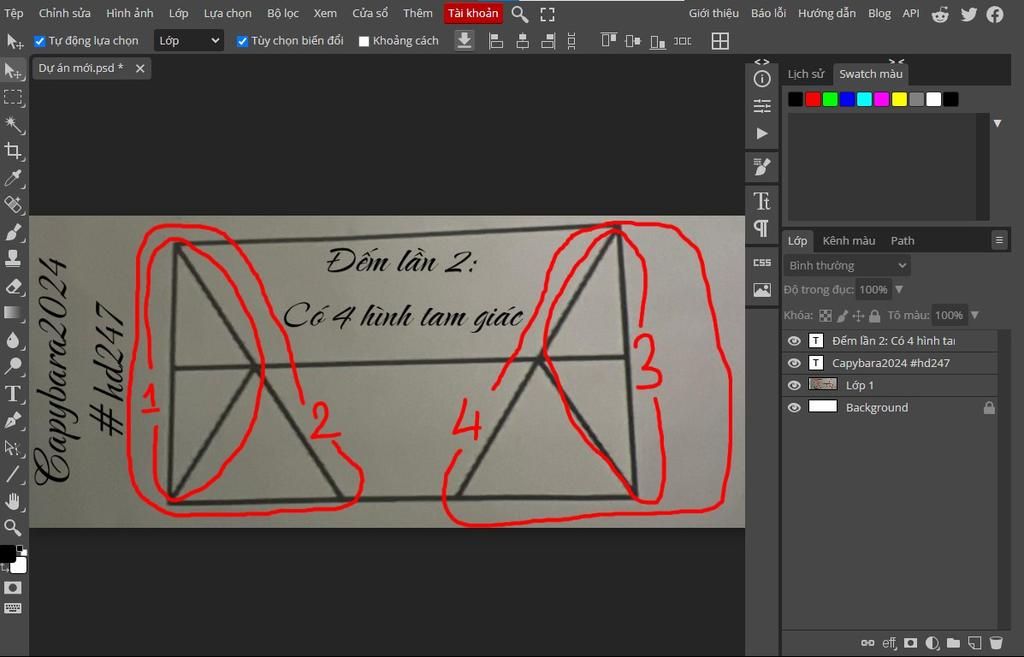
Task: Open layers panel menu icon
Action: pyautogui.click(x=999, y=240)
